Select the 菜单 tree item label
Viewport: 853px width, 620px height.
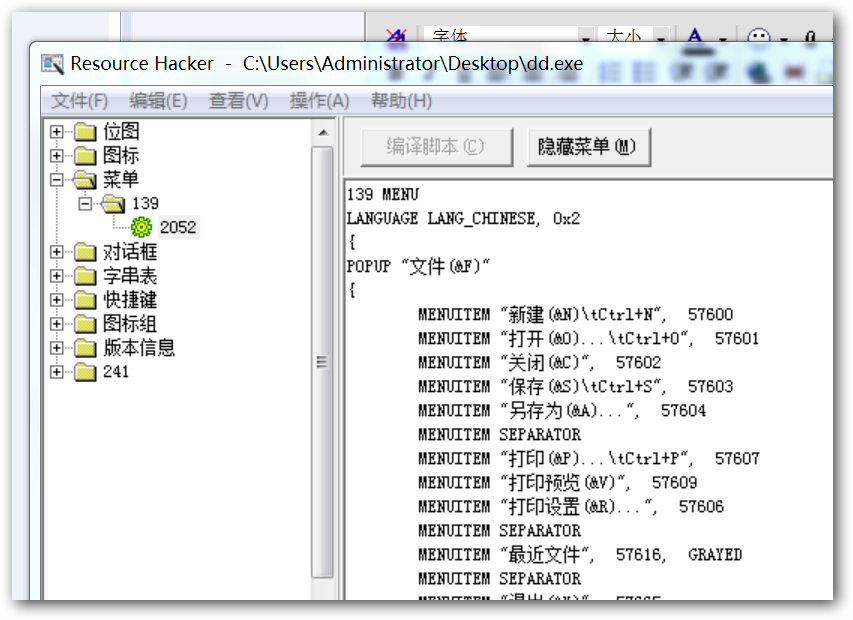[121, 179]
